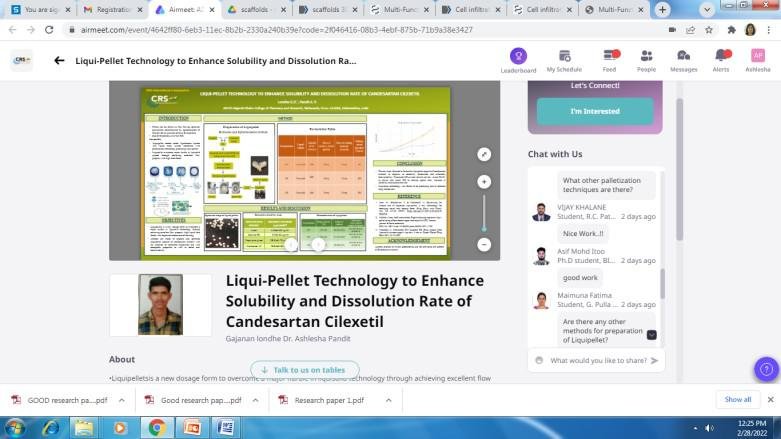Viewport: 781px width, 439px height.
Task: Open the Windows Start menu
Action: click(x=15, y=428)
